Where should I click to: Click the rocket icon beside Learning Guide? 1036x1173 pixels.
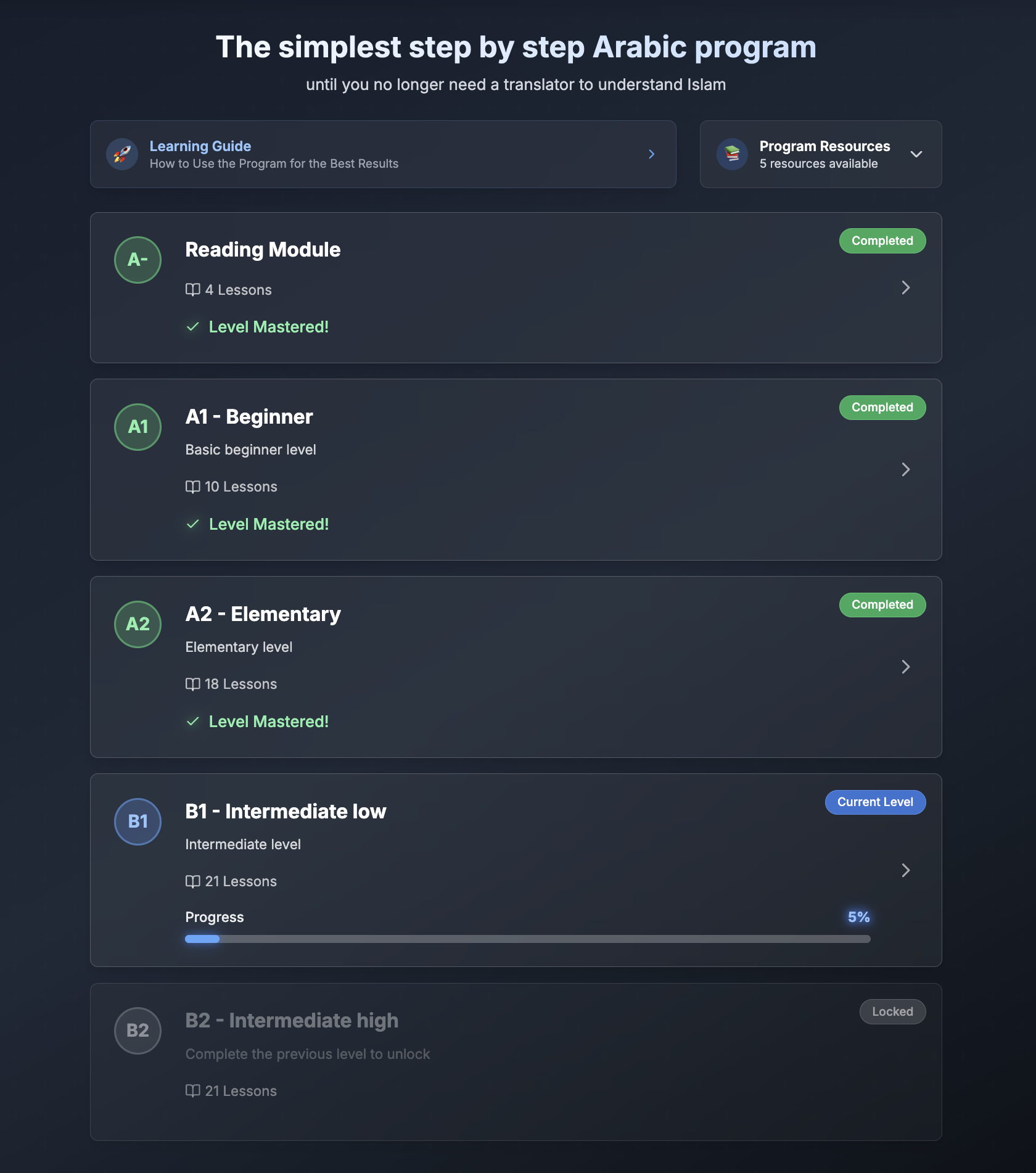pos(122,154)
